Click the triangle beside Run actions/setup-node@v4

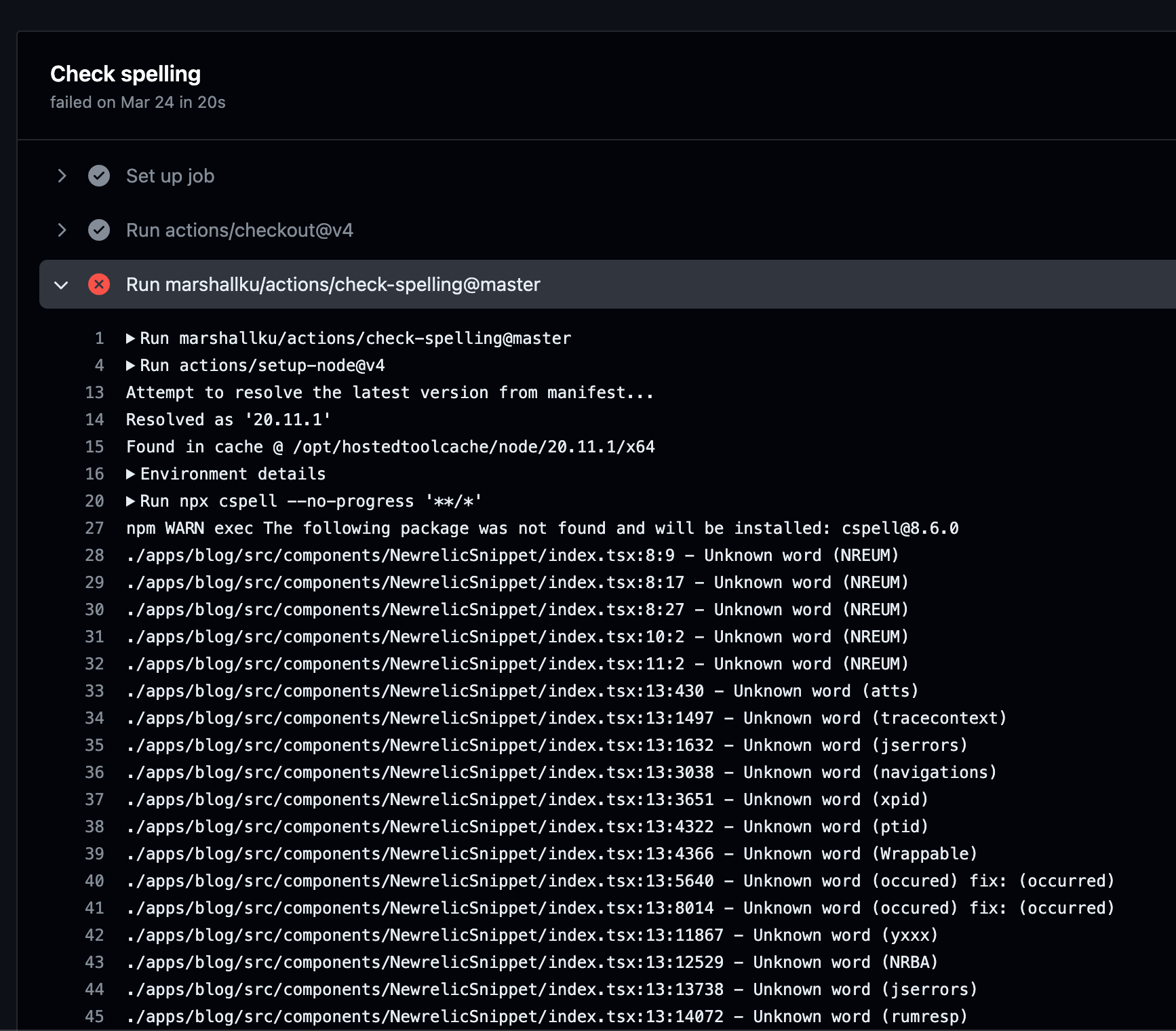point(130,365)
